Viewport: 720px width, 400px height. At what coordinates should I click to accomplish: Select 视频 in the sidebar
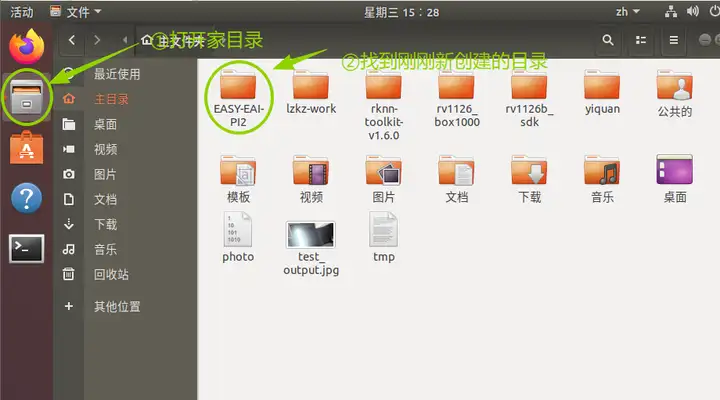pos(105,149)
